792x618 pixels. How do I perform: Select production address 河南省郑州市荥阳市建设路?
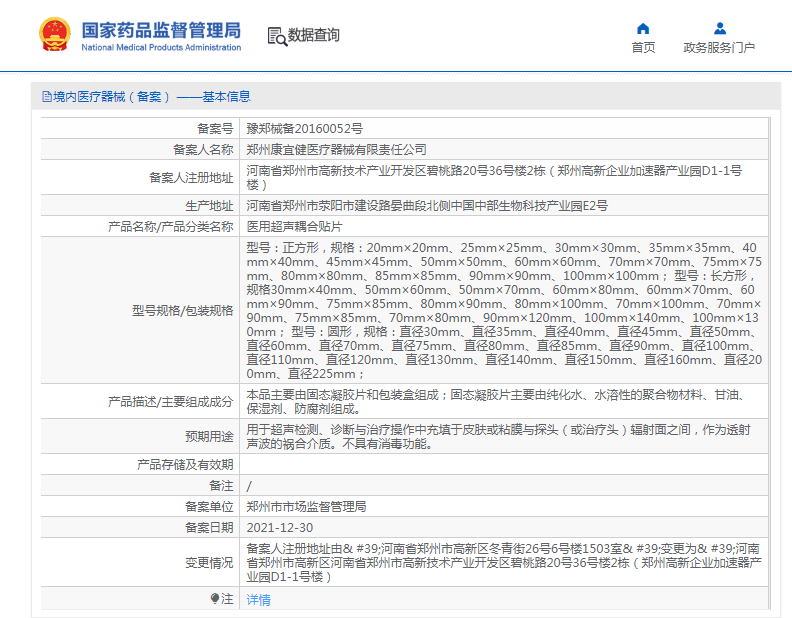pos(427,206)
